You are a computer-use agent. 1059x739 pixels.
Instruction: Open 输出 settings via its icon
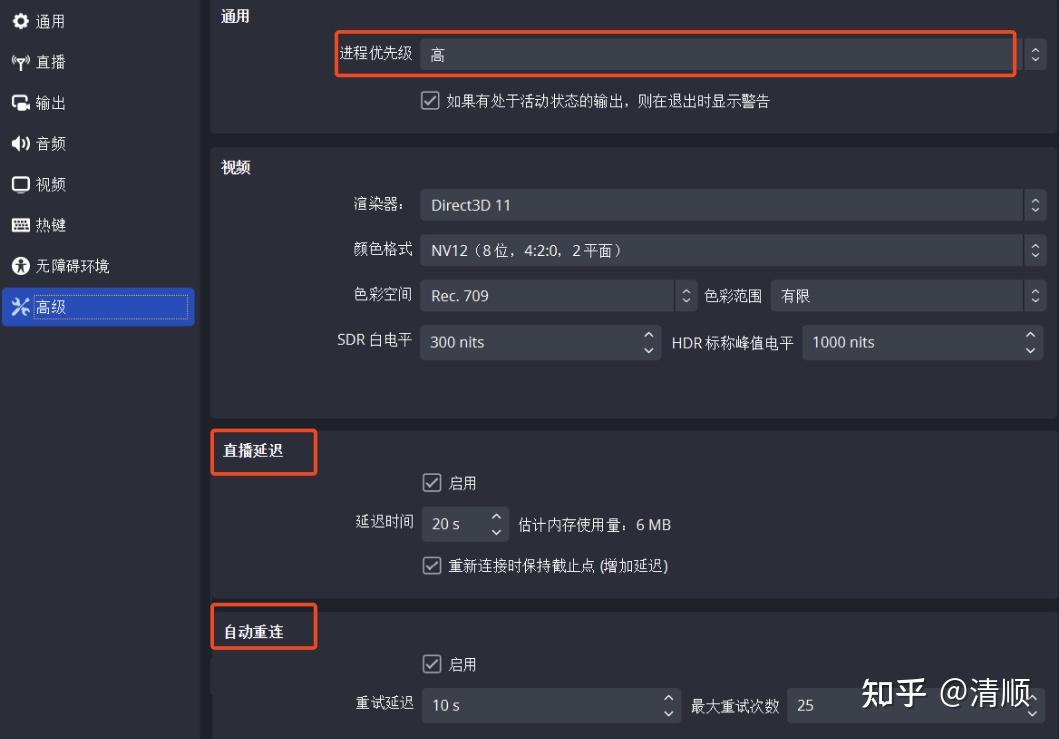tap(21, 102)
